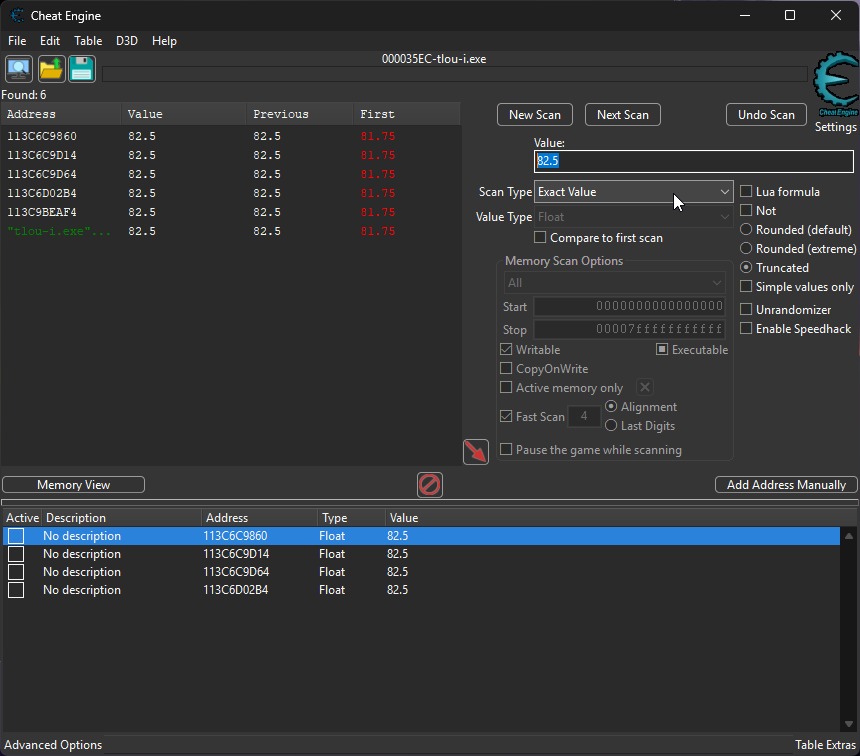Open the File menu
860x756 pixels.
pyautogui.click(x=17, y=41)
